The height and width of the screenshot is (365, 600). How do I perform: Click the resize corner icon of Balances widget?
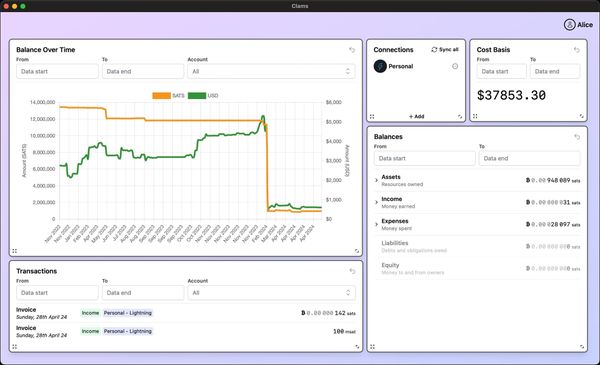[x=582, y=347]
